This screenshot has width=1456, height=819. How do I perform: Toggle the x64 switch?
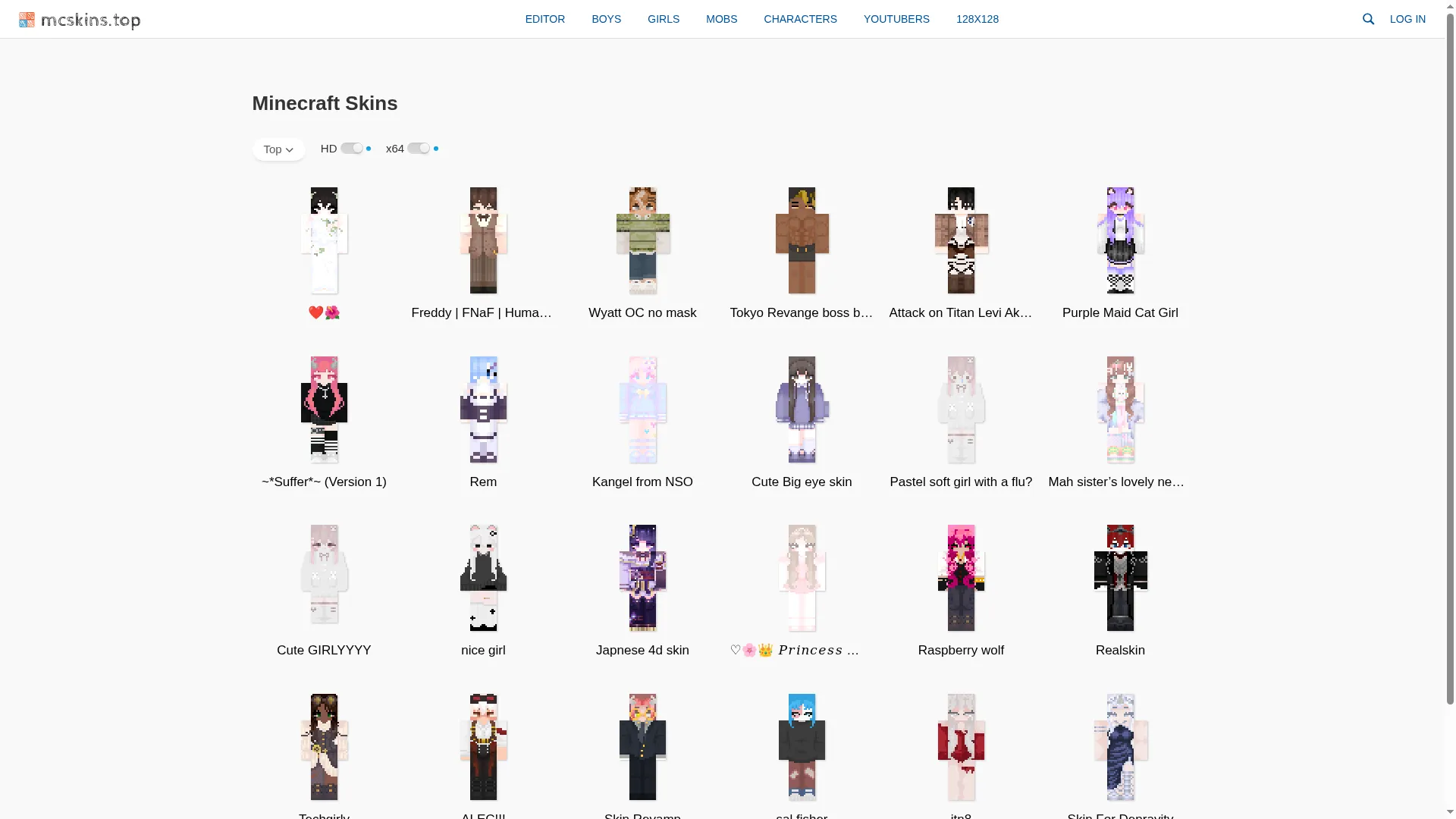418,149
